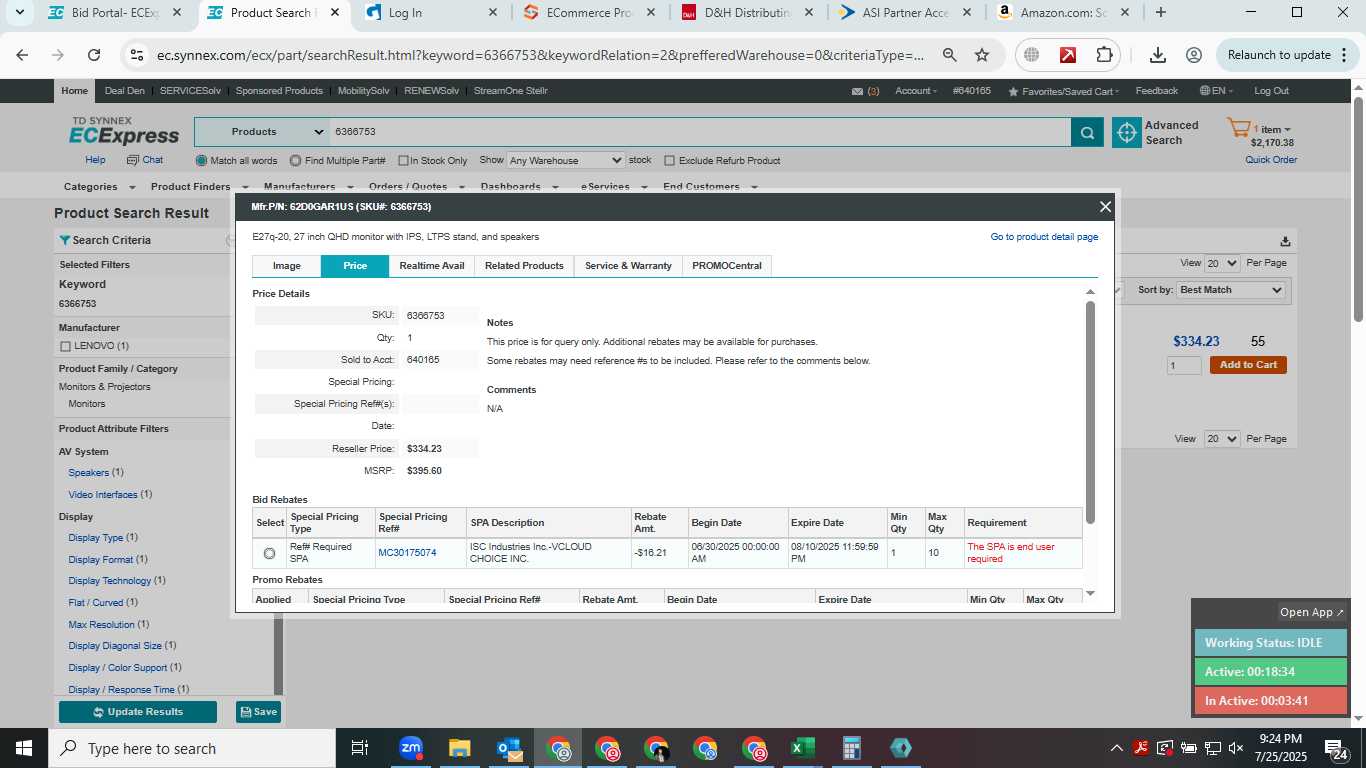Image resolution: width=1366 pixels, height=768 pixels.
Task: Switch to the Related Products tab
Action: pos(524,266)
